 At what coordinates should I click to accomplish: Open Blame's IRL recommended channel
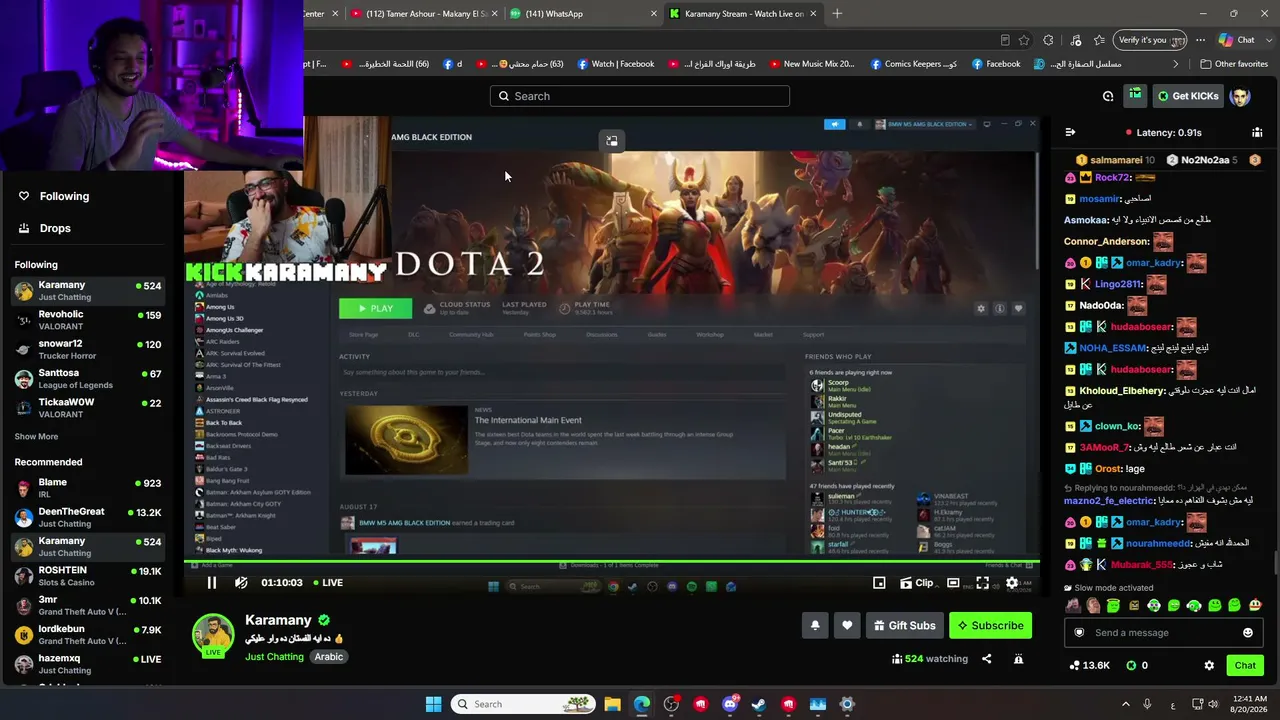(x=88, y=488)
